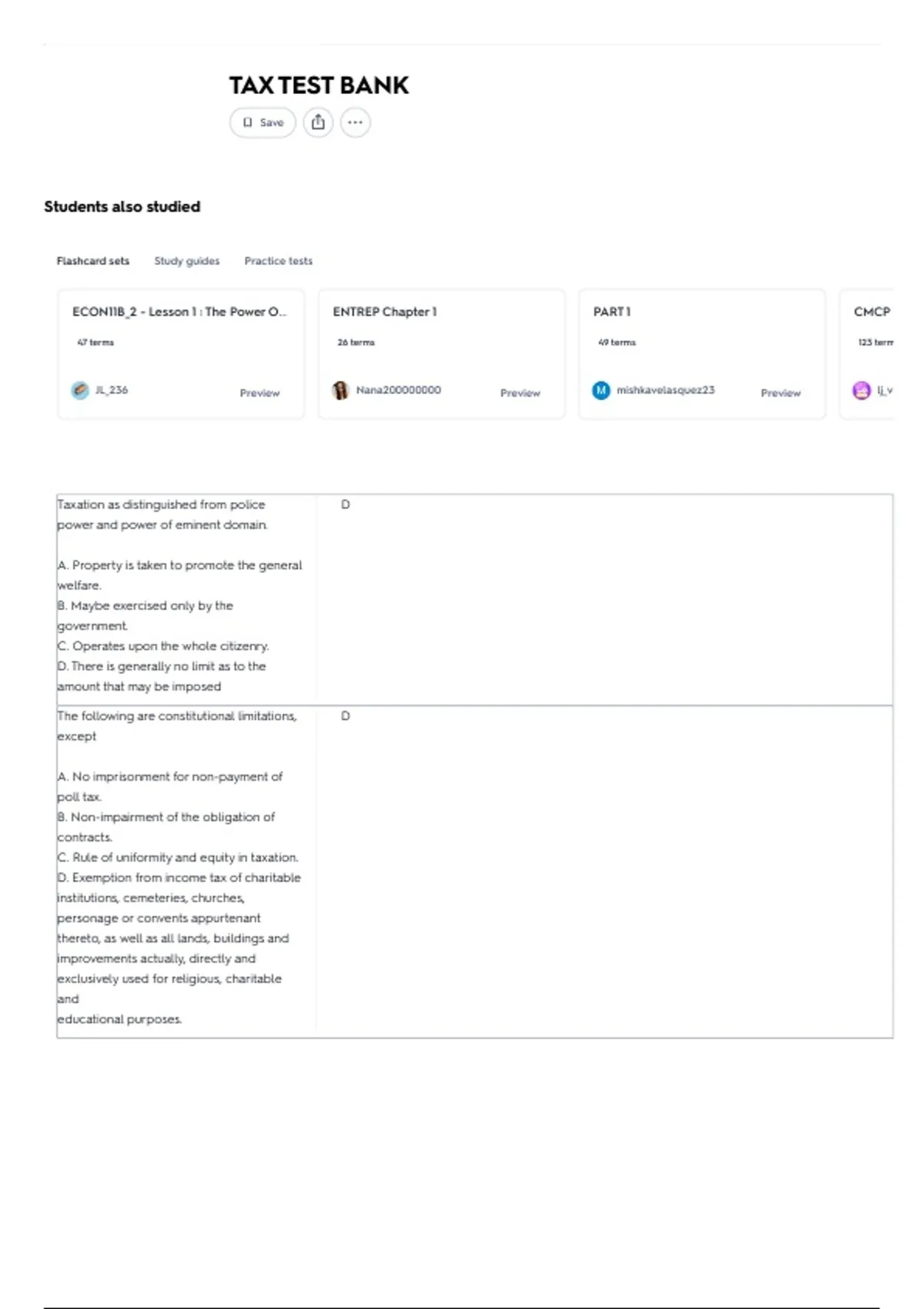The width and height of the screenshot is (924, 1309).
Task: Preview the ECON11B_2 flashcard set
Action: (x=259, y=393)
